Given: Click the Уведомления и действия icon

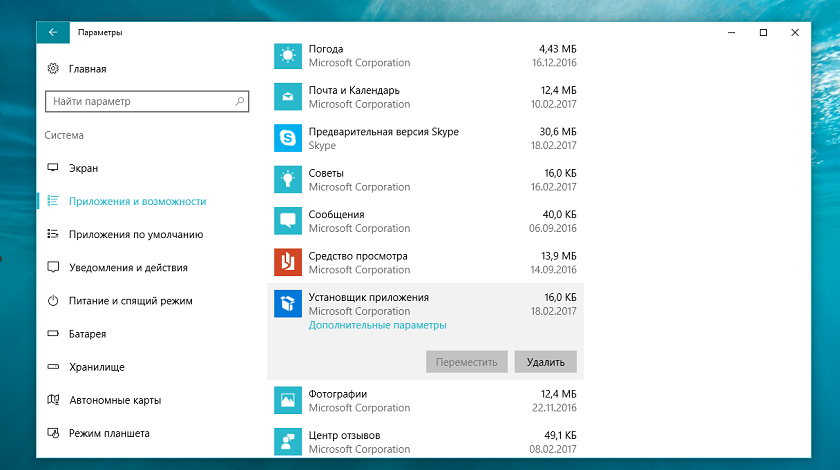Looking at the screenshot, I should [x=53, y=267].
